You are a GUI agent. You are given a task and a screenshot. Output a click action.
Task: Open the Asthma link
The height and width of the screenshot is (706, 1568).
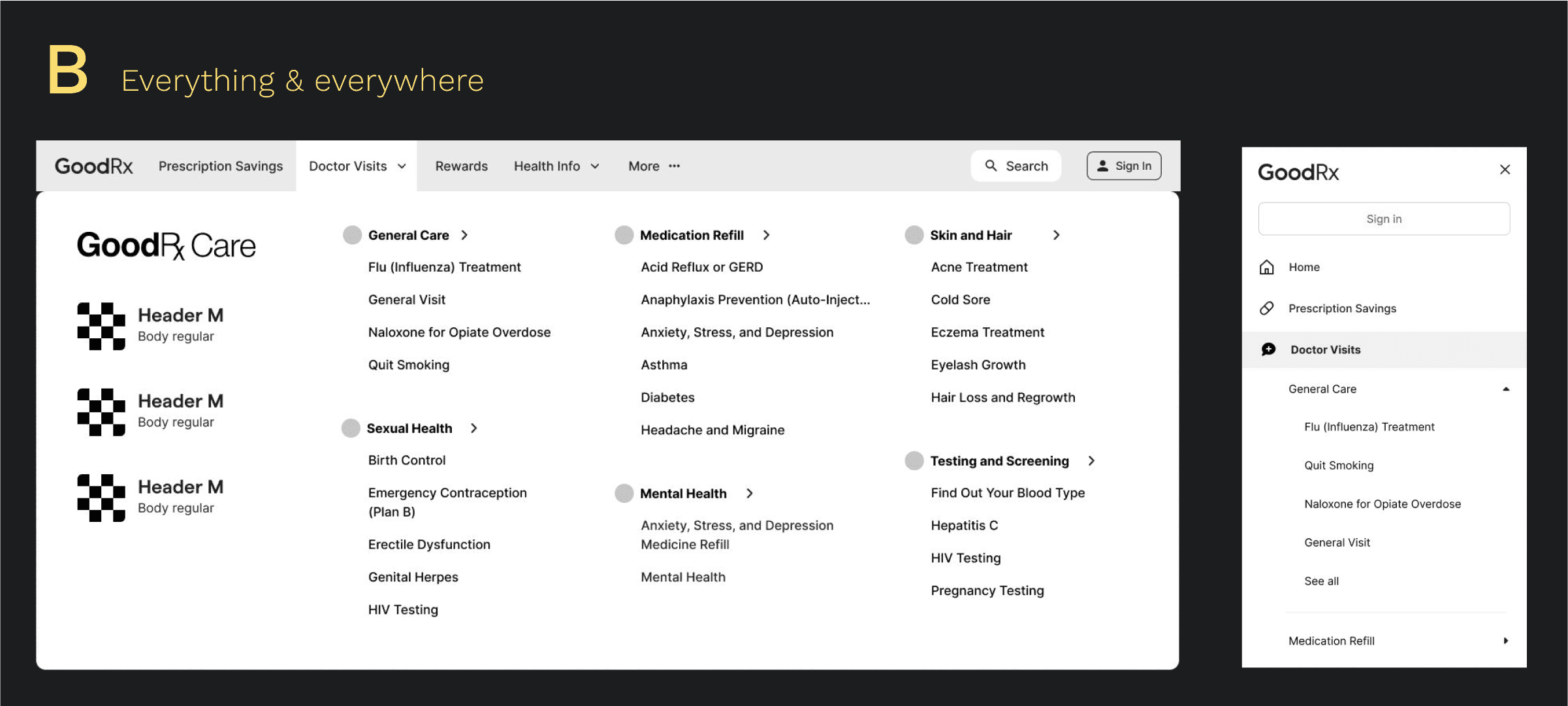[x=664, y=365]
